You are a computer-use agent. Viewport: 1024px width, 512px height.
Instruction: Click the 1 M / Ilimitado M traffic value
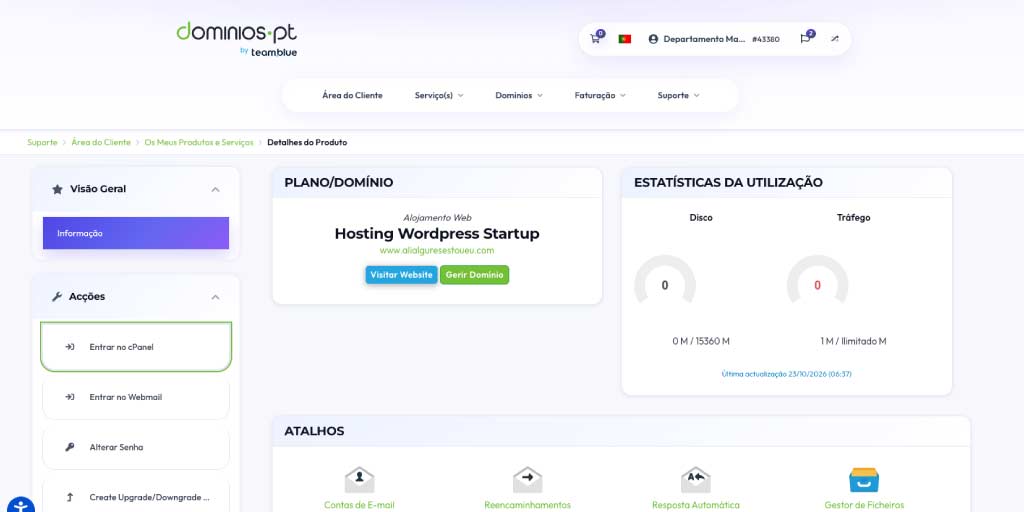854,342
